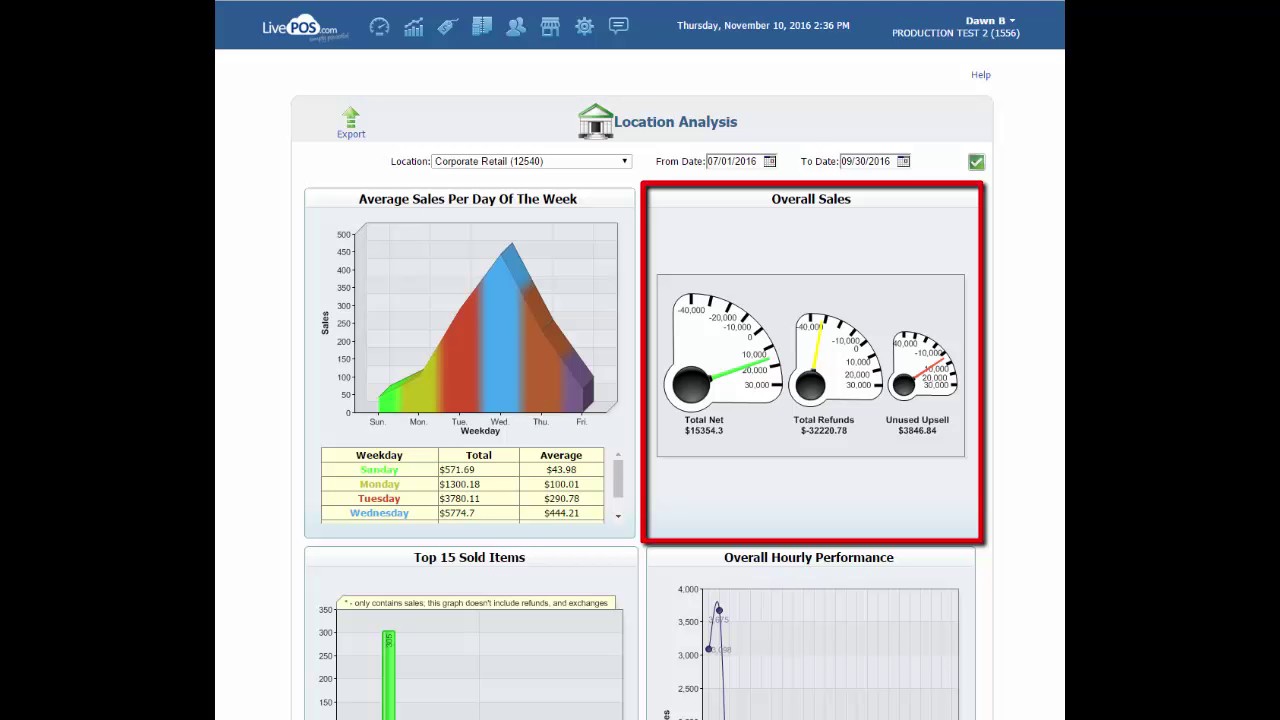Click the Average Sales Per Day panel title

point(468,199)
